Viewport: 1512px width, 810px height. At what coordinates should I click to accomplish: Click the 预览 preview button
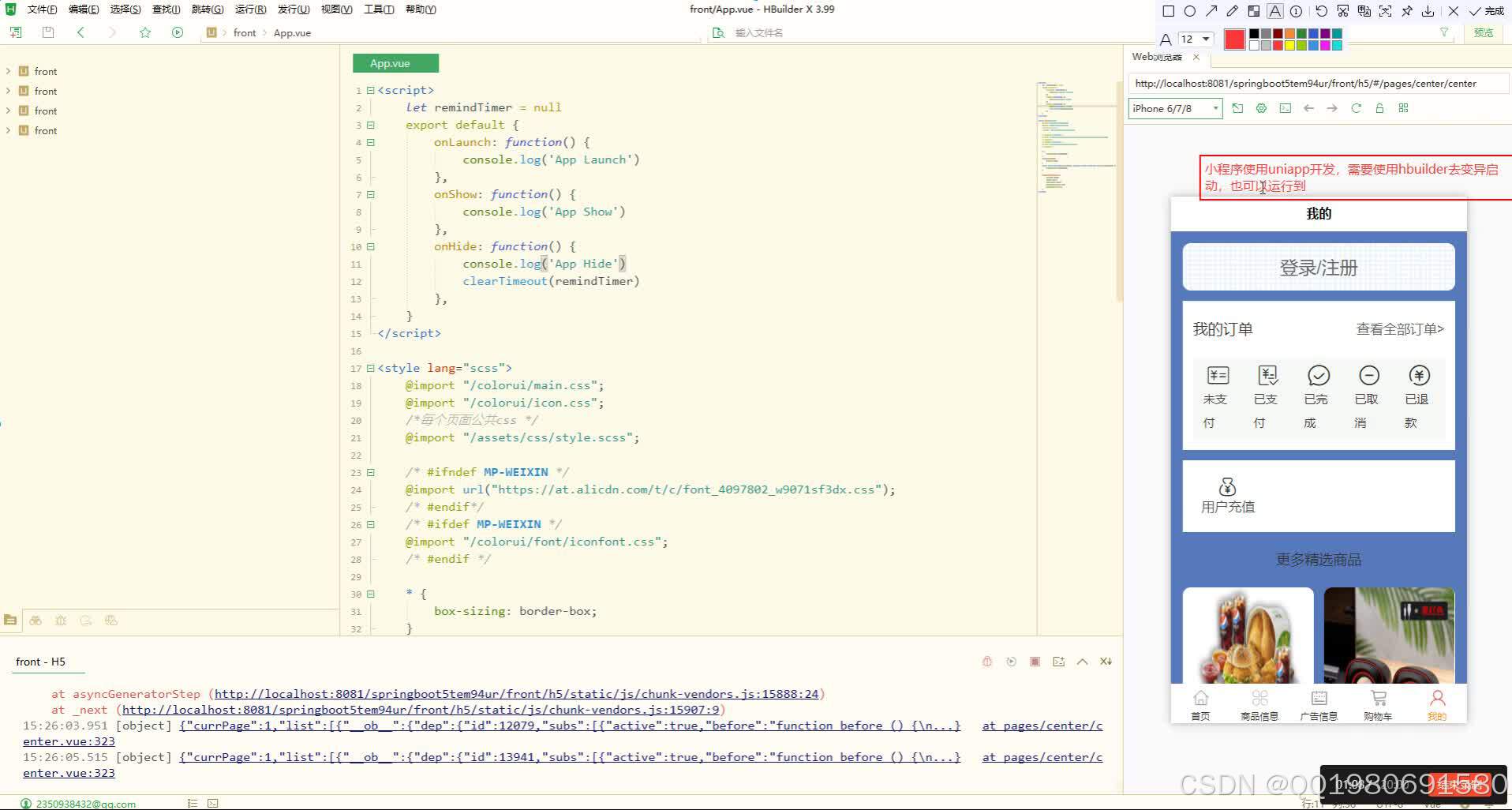pos(1484,32)
